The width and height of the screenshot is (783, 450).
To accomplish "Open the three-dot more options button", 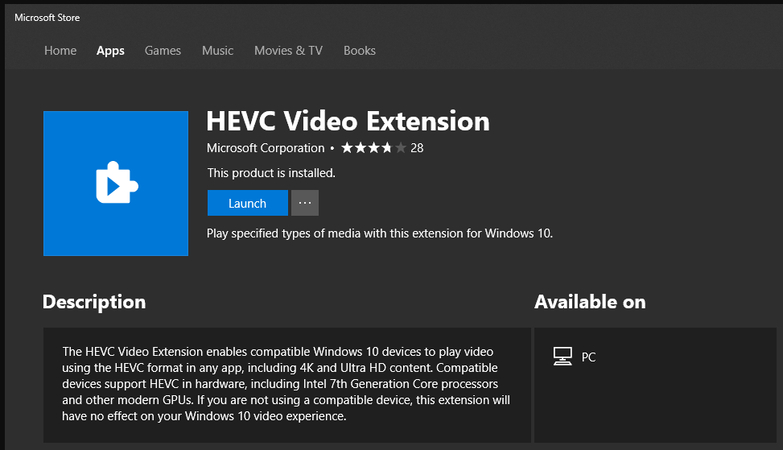I will coord(305,203).
